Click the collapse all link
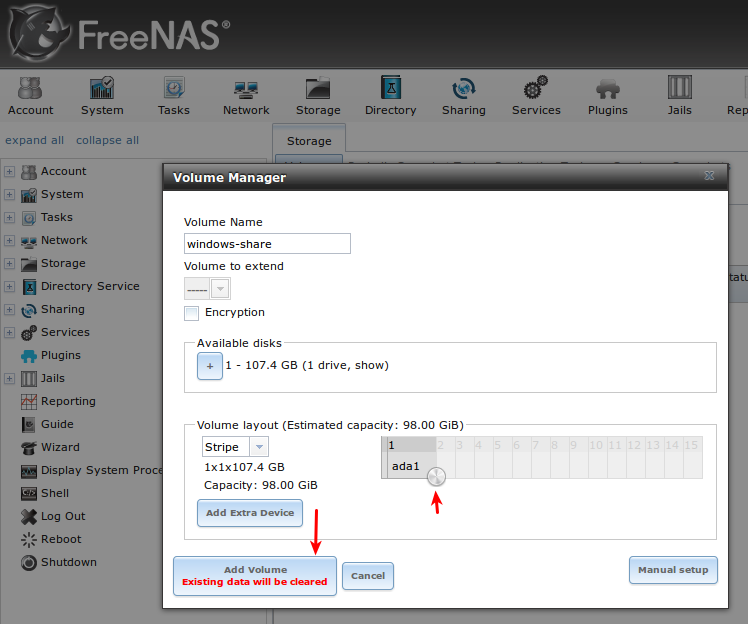 tap(107, 140)
